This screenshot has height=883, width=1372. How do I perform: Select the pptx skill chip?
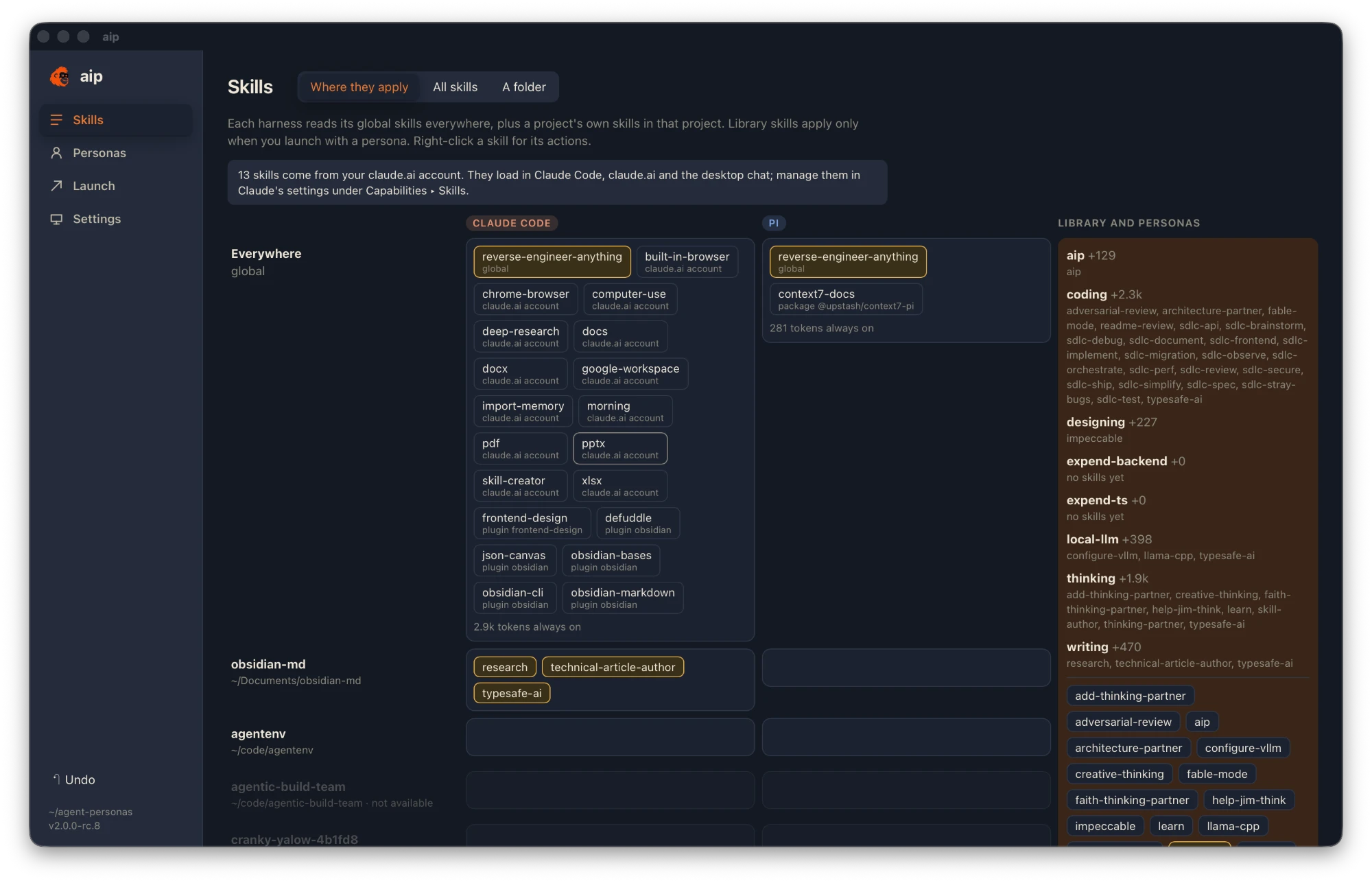620,449
